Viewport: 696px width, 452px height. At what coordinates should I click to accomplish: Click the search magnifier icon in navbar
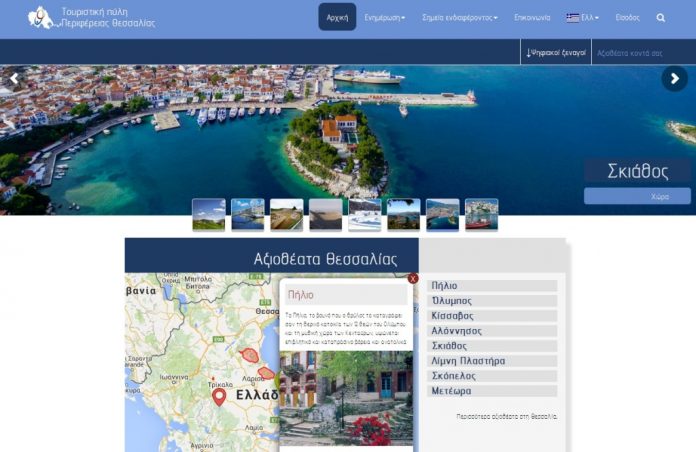pos(661,18)
